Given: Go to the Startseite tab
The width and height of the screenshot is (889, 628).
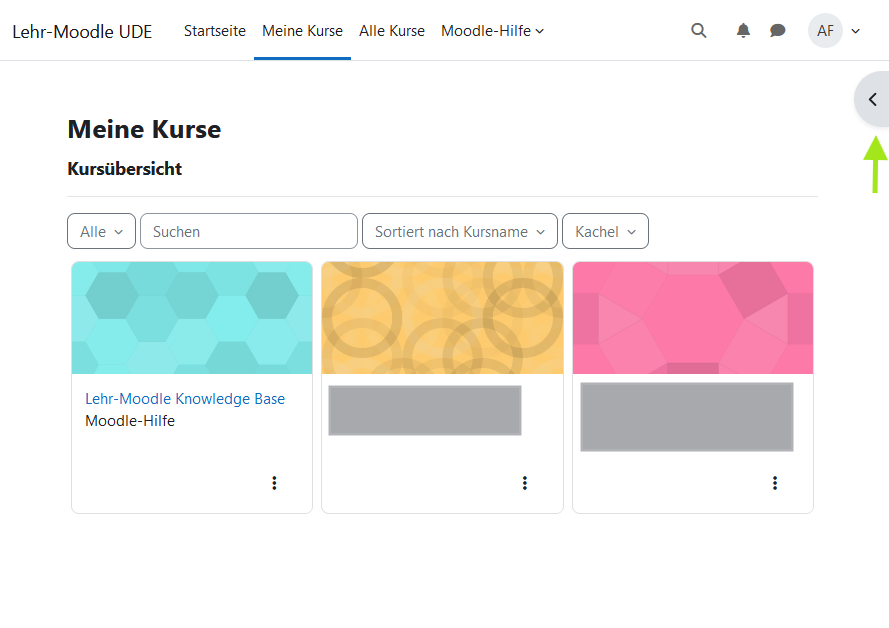Looking at the screenshot, I should 214,31.
